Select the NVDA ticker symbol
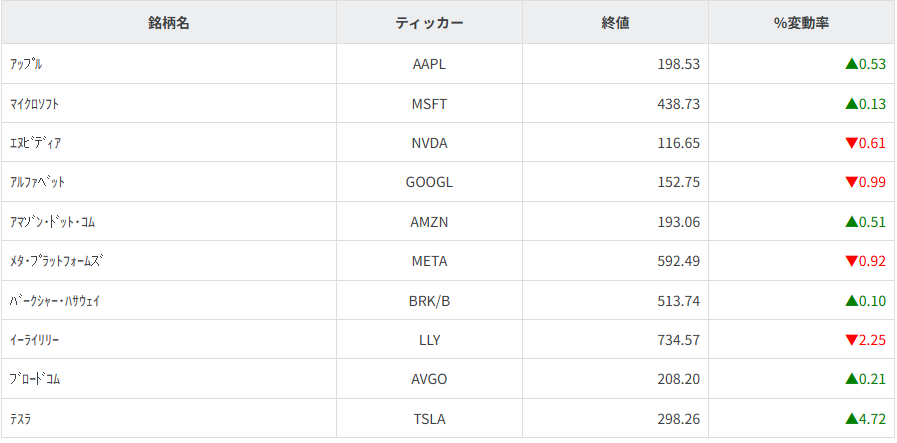This screenshot has height=443, width=897. [429, 143]
